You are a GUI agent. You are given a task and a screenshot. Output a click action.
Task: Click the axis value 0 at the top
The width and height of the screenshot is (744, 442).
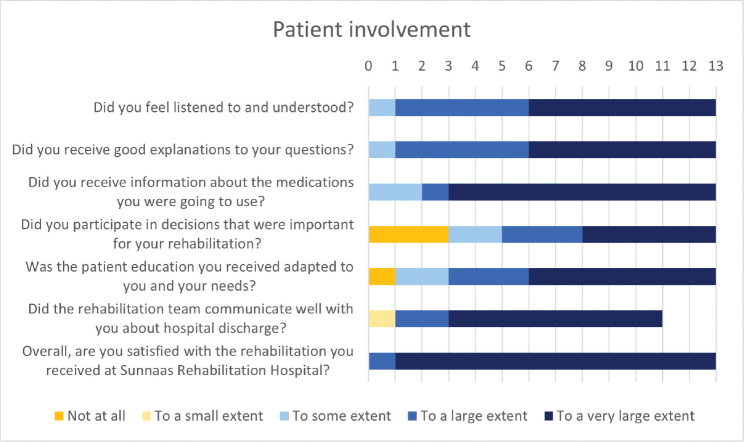(x=368, y=65)
